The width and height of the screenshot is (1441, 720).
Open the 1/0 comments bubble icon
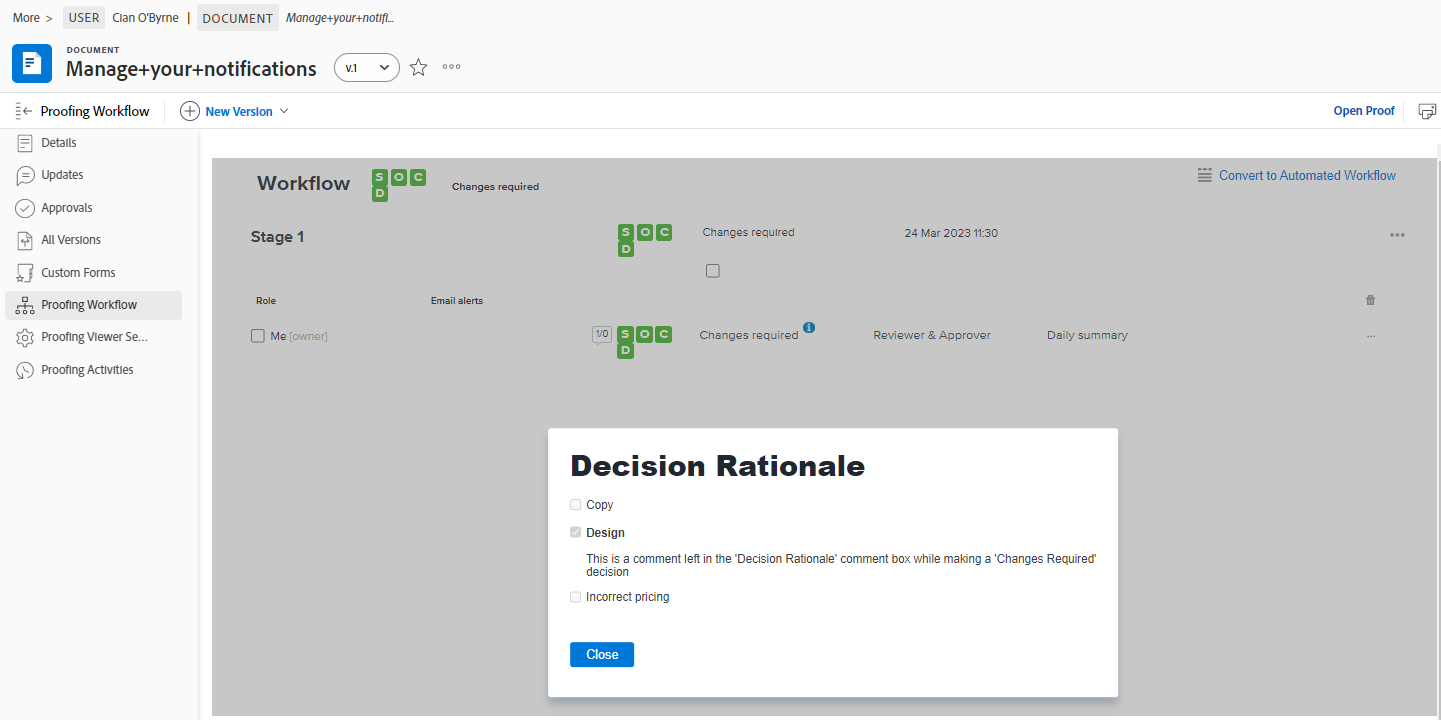click(x=601, y=335)
